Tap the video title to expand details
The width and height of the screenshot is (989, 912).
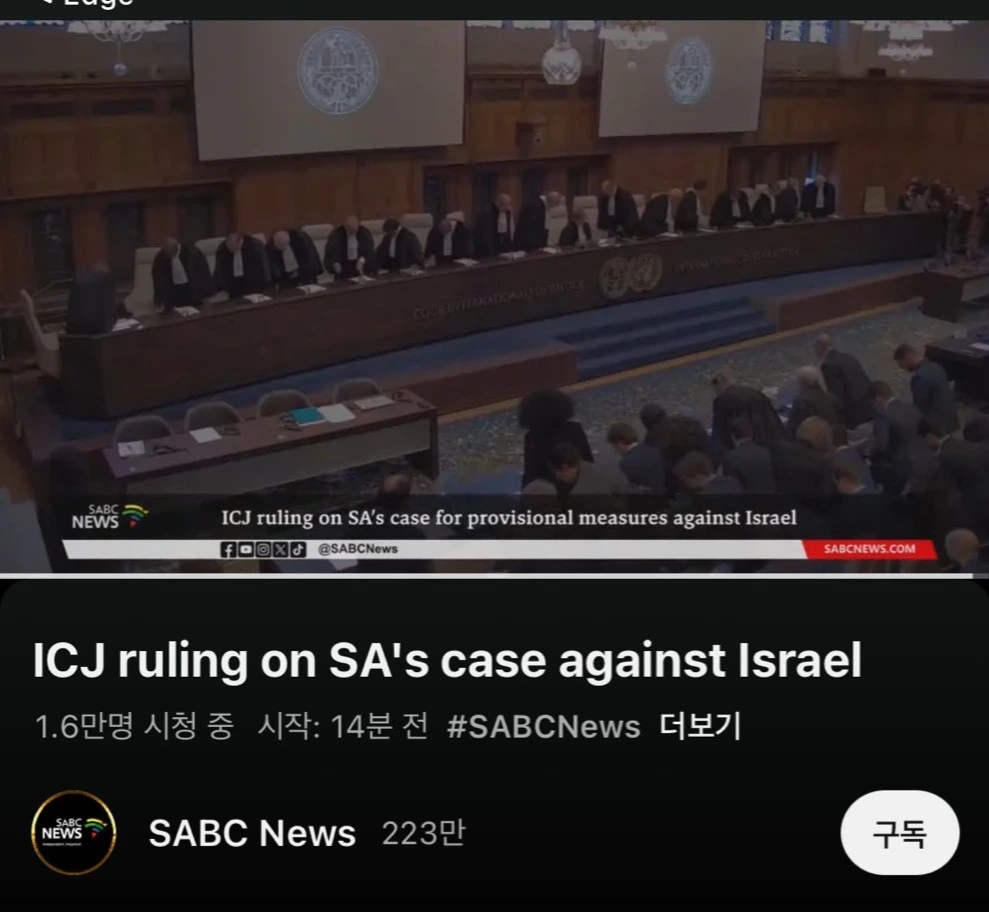point(447,660)
